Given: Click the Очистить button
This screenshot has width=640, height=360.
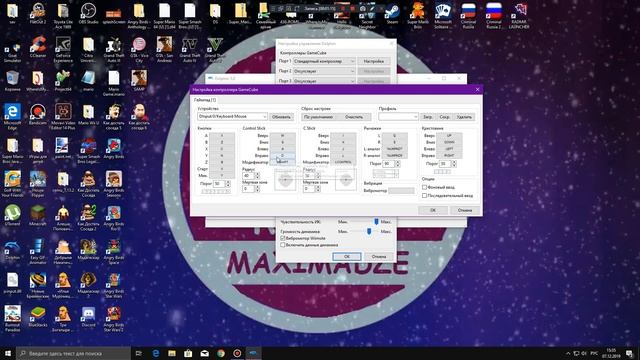Looking at the screenshot, I should point(353,117).
